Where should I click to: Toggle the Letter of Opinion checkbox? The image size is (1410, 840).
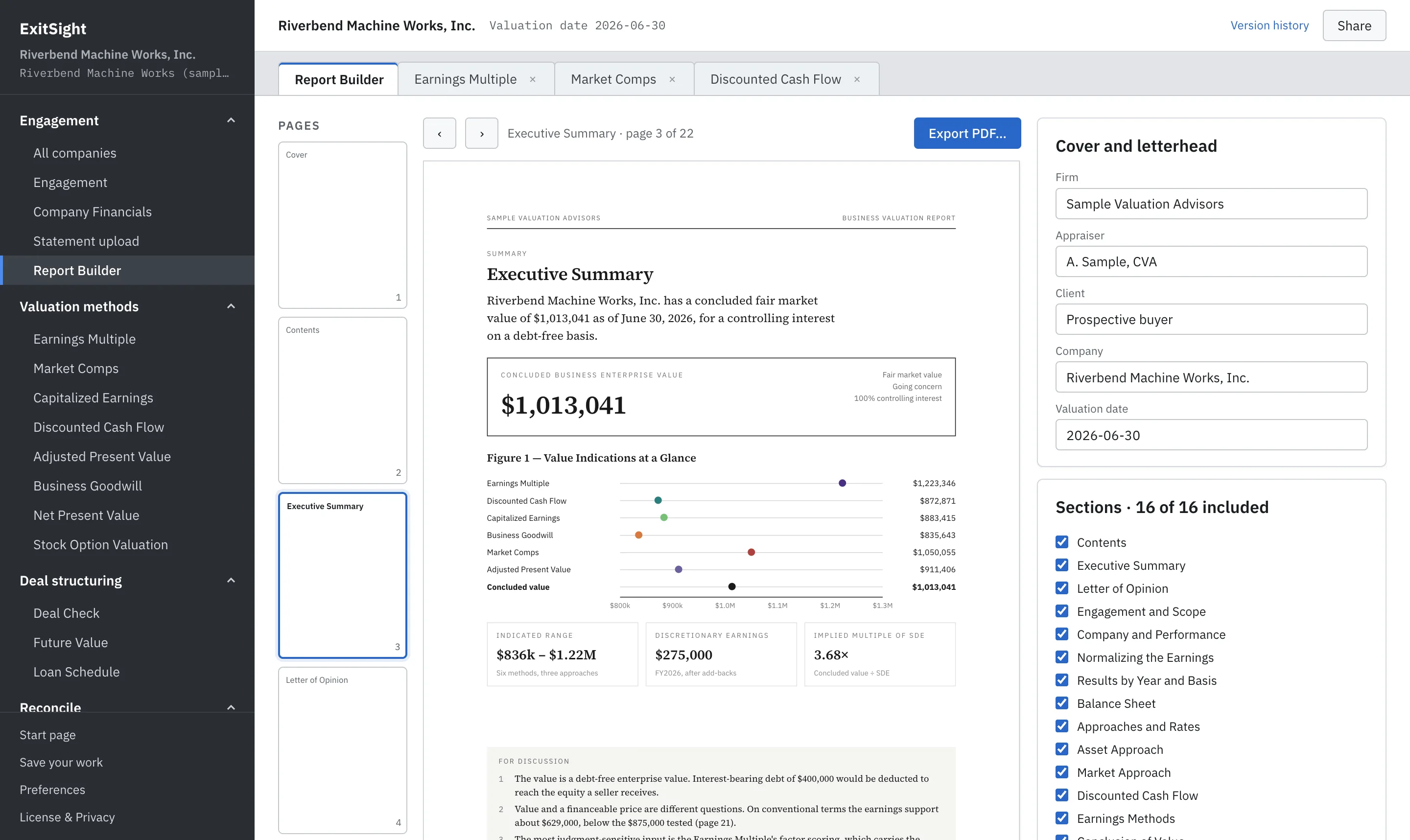[1062, 589]
